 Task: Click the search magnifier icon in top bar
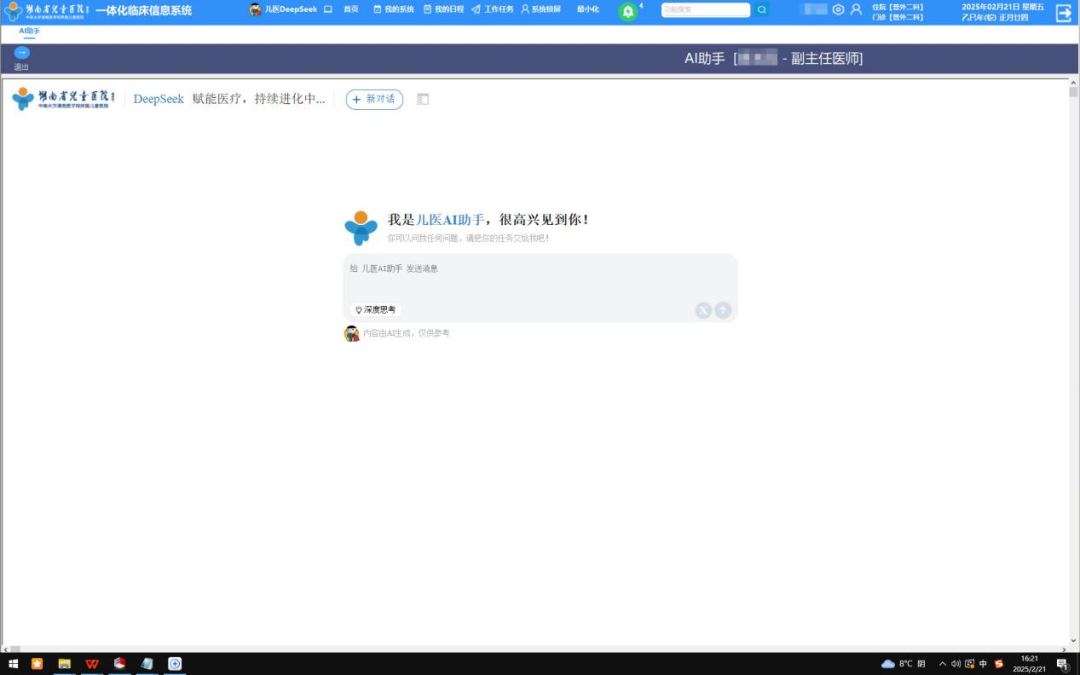(x=761, y=10)
